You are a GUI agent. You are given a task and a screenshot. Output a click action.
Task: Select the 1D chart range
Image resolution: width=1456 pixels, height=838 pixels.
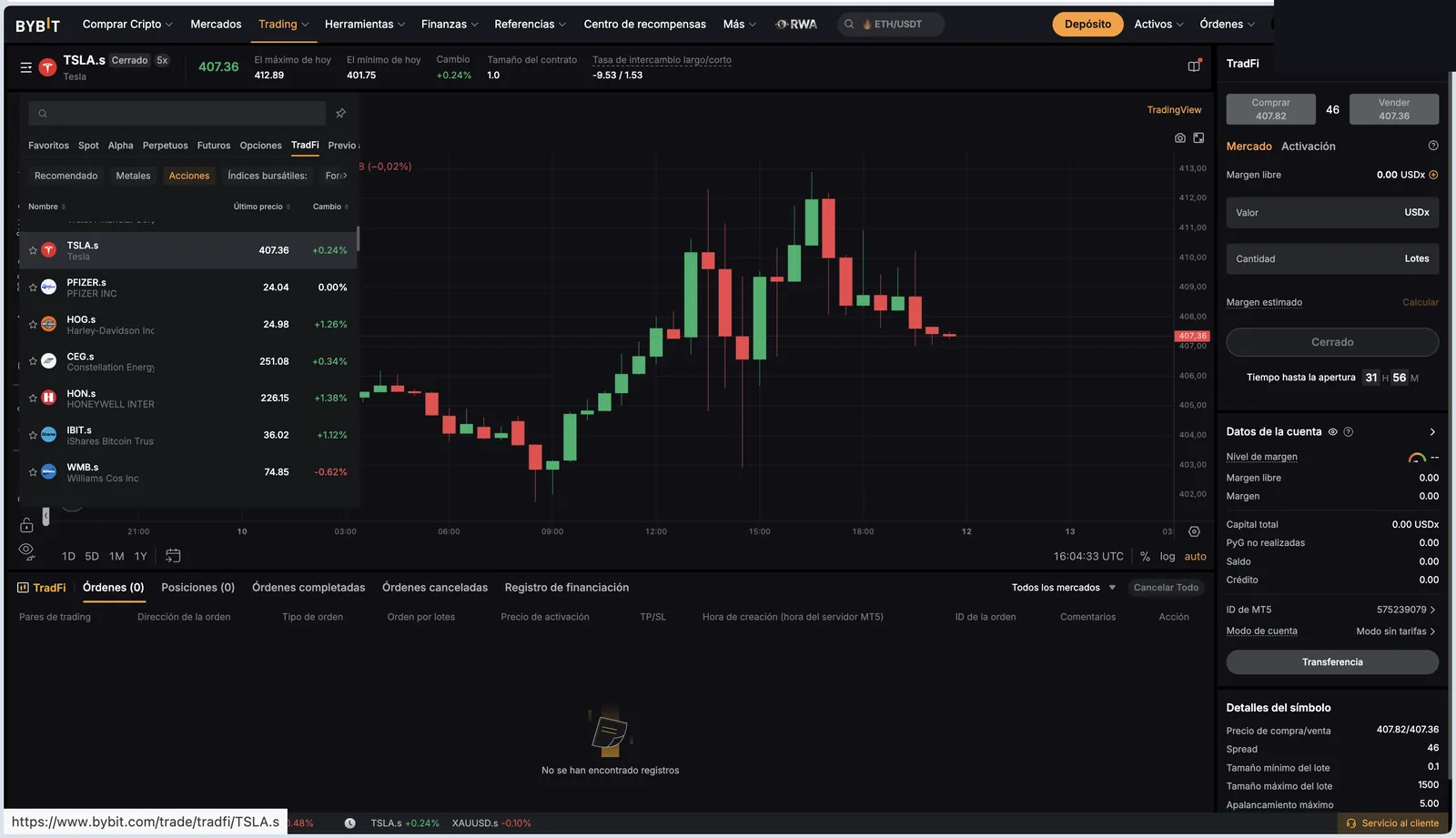coord(68,556)
